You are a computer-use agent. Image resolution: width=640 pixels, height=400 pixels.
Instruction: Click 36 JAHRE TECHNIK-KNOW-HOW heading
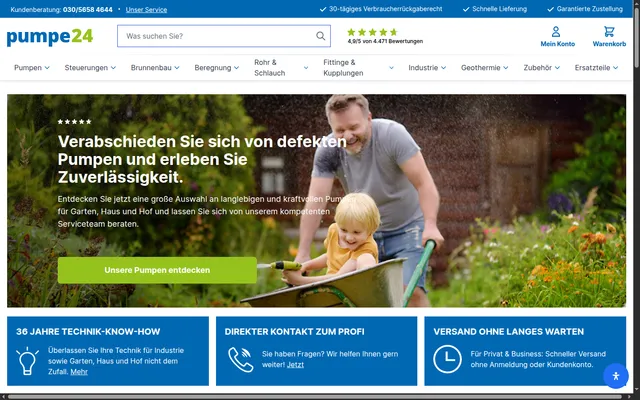(88, 332)
